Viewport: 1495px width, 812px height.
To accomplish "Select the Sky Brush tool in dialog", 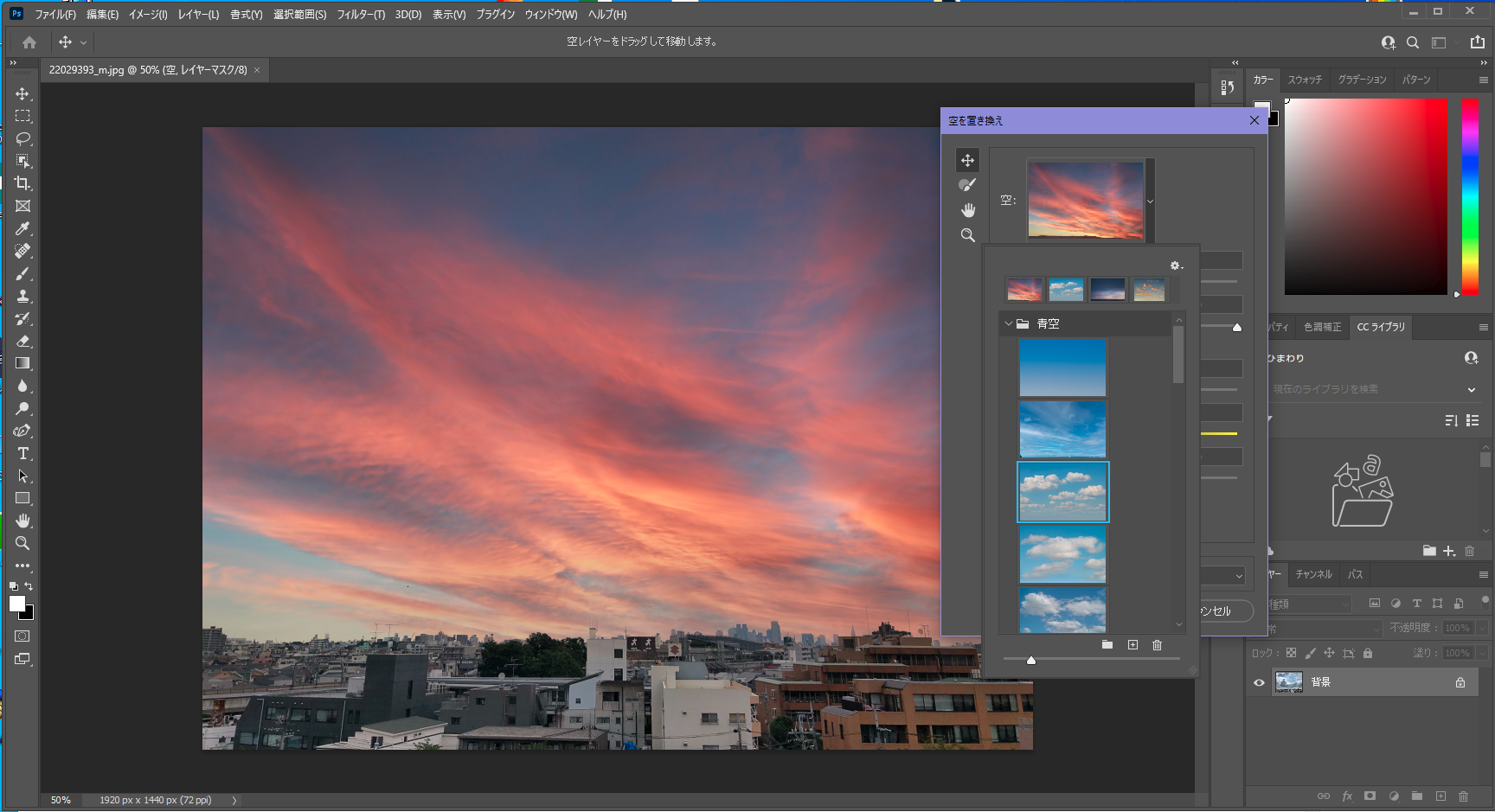I will pos(967,185).
